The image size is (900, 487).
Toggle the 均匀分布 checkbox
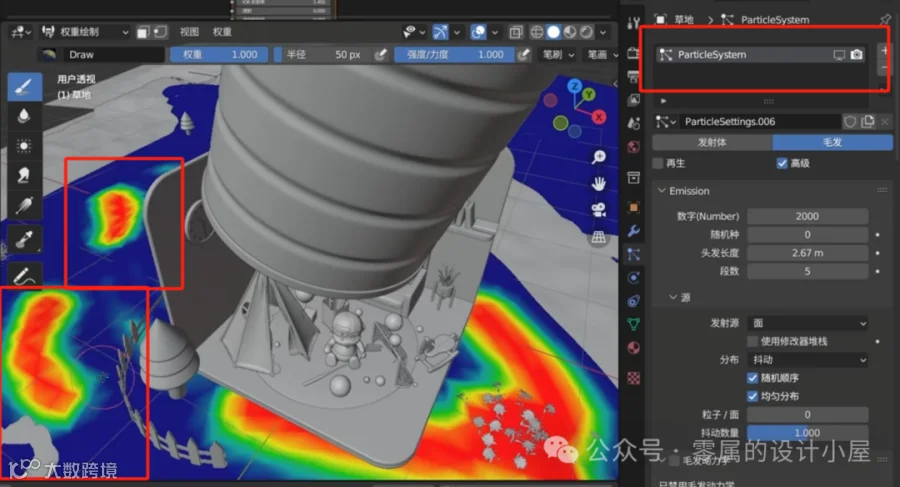click(x=752, y=396)
